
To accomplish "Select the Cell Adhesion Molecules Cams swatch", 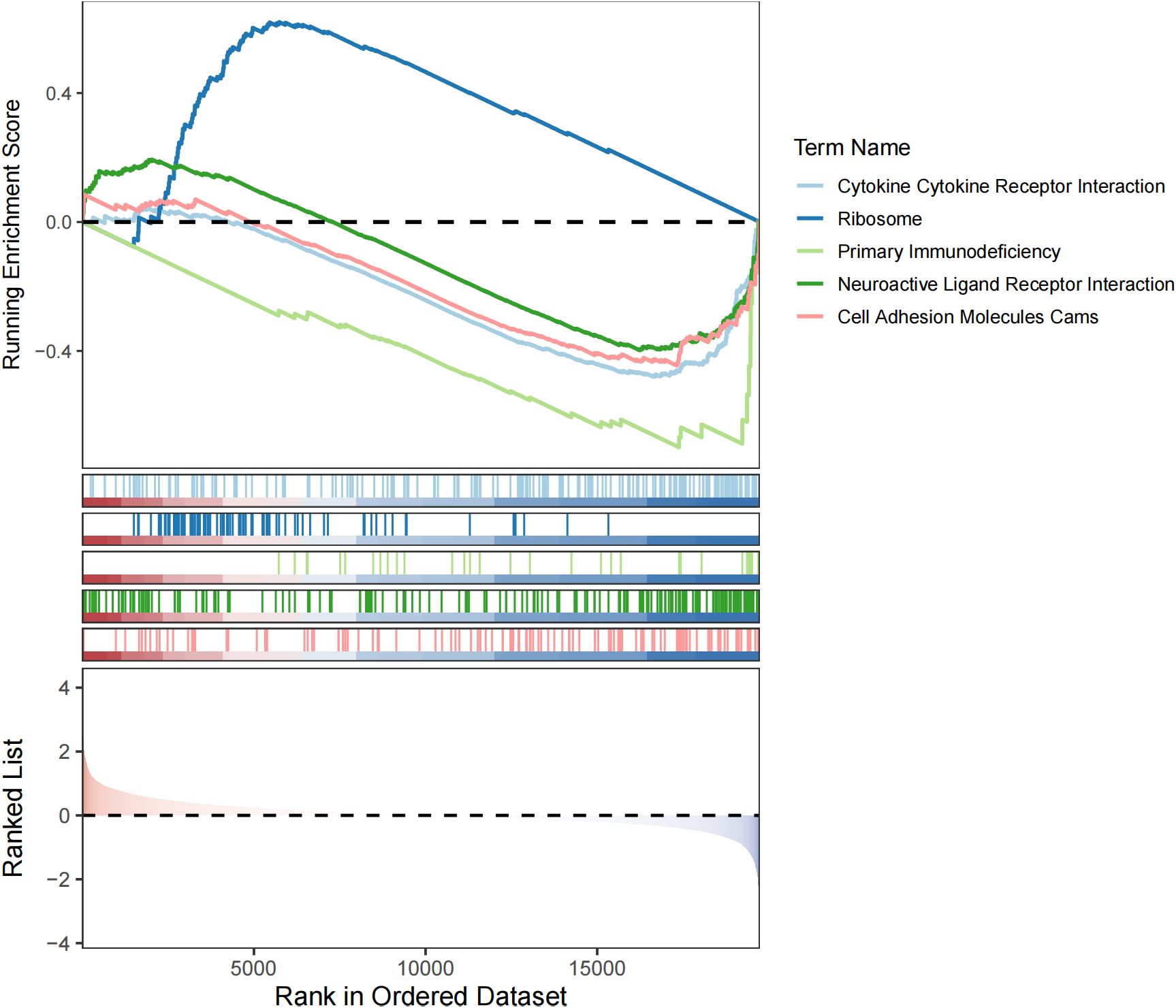I will coord(810,317).
